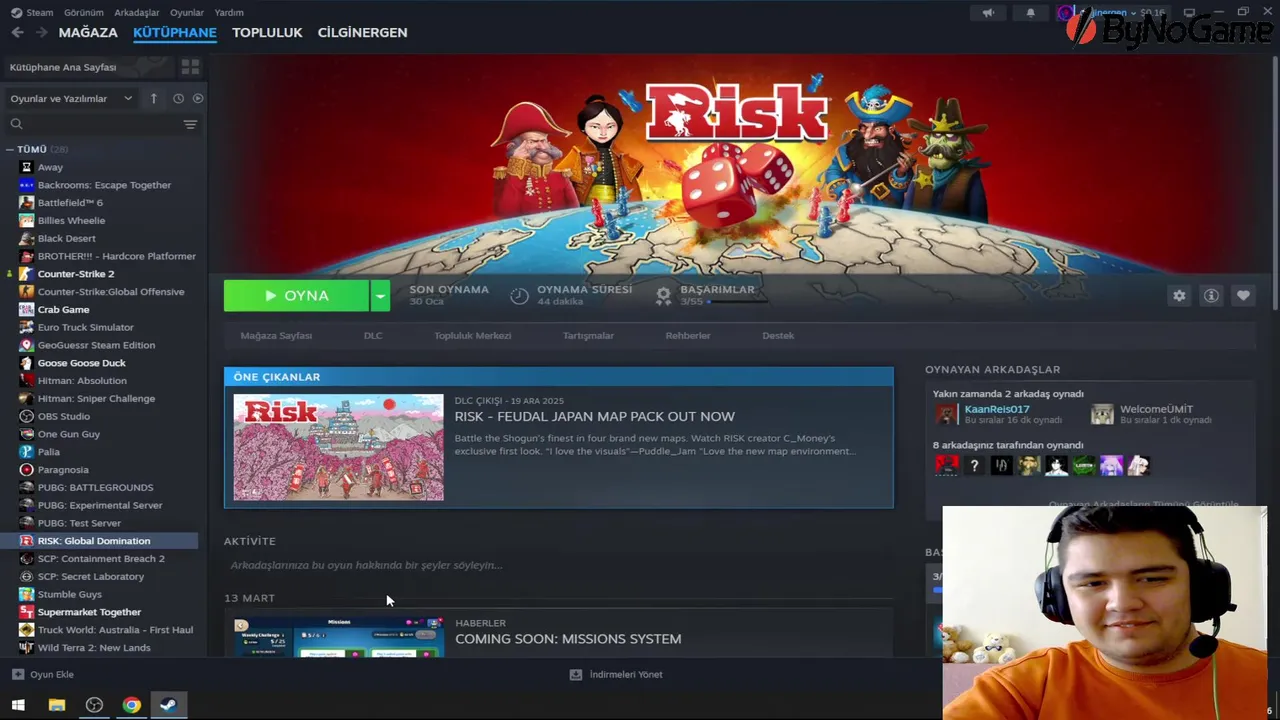Select Goose Goose Duck in library
This screenshot has width=1280, height=720.
click(82, 363)
